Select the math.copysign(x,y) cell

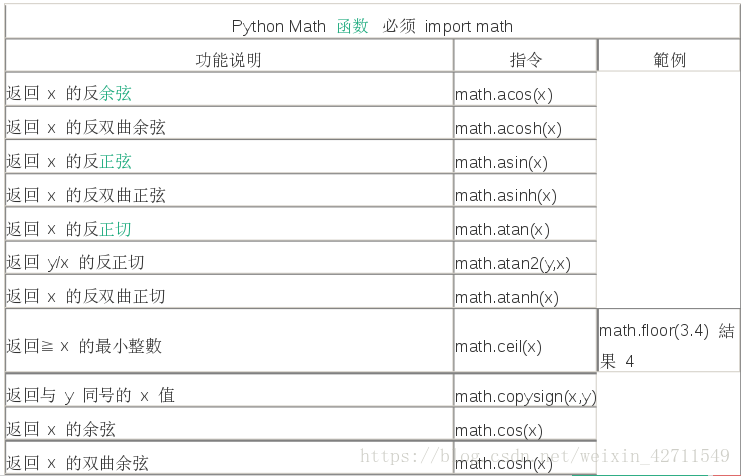[525, 397]
